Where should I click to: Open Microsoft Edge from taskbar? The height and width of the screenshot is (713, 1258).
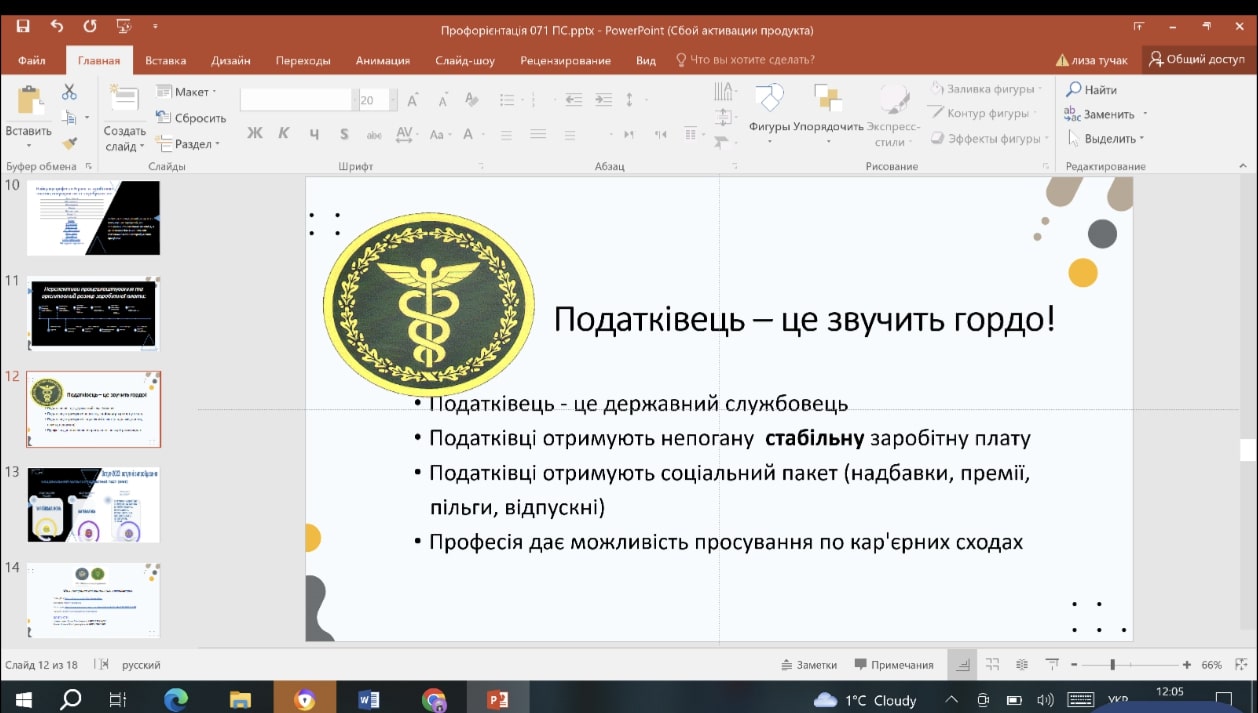pos(176,700)
